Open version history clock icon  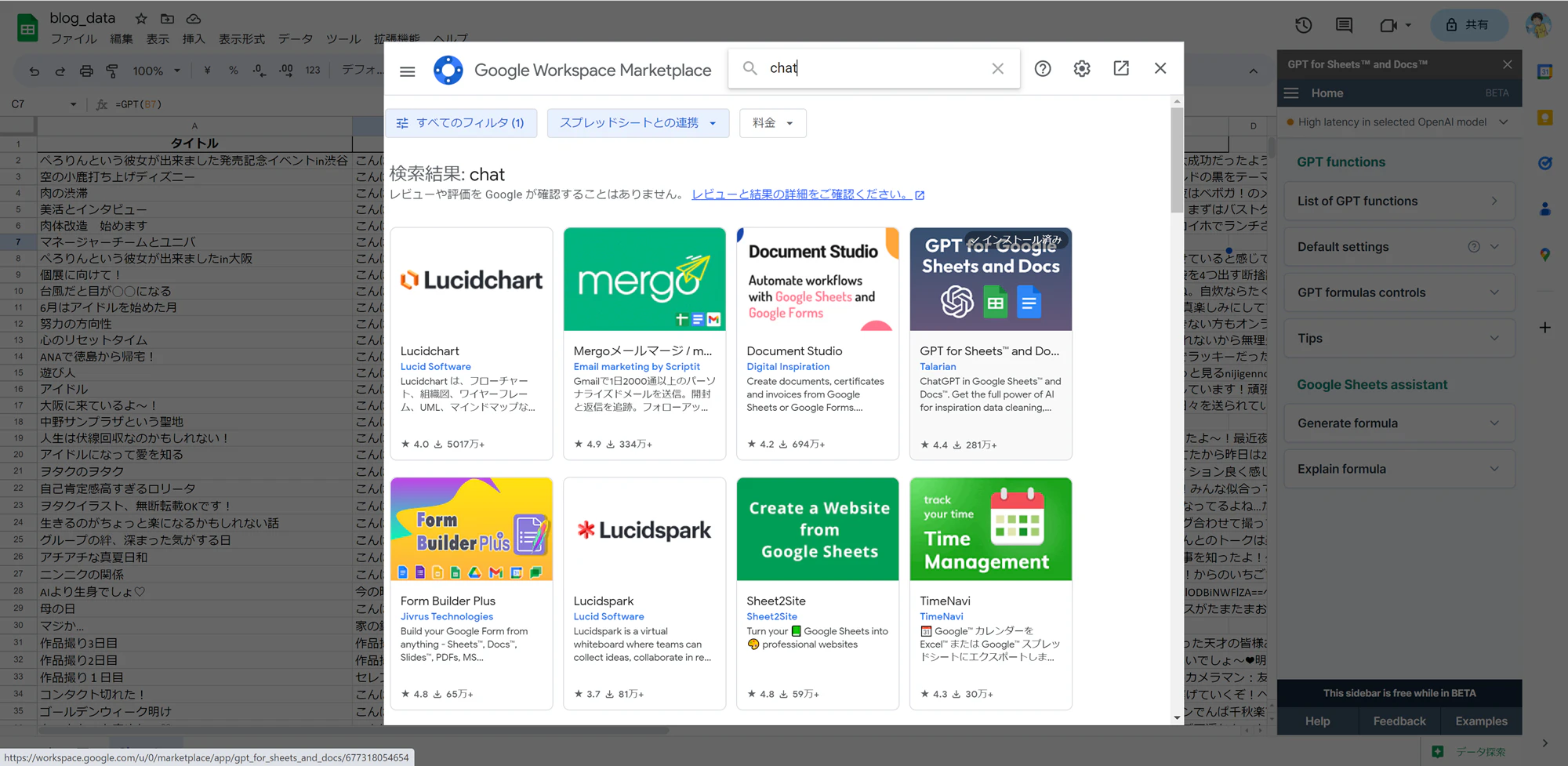click(1304, 25)
